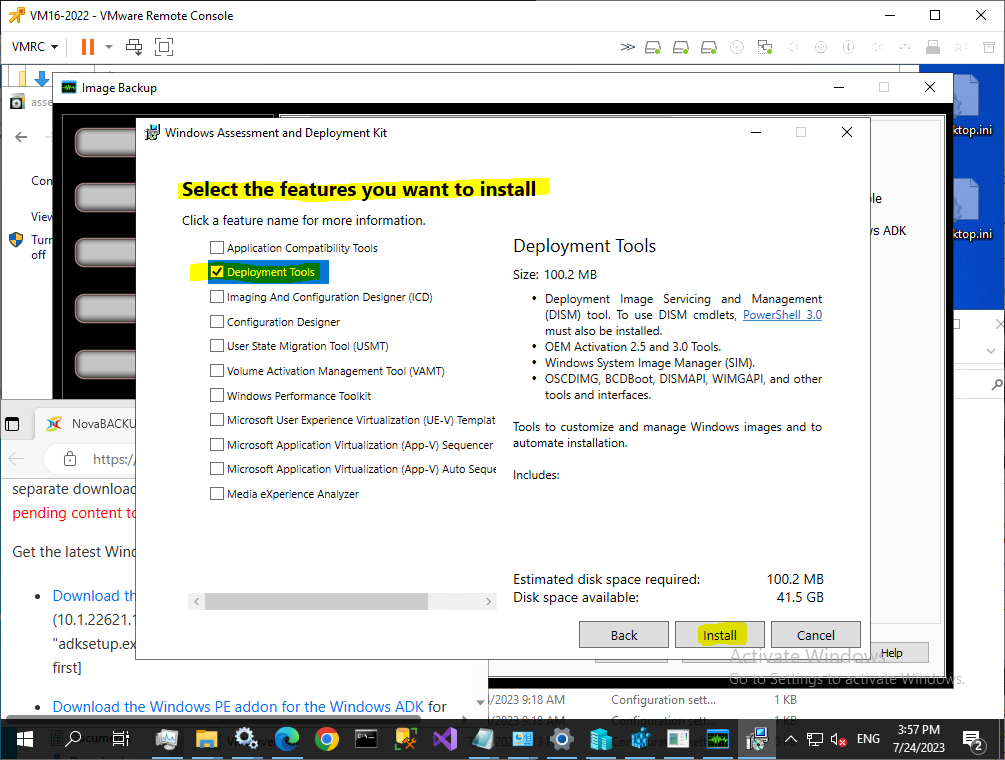The width and height of the screenshot is (1005, 760).
Task: Check the App-V Sequencer checkbox
Action: click(217, 445)
